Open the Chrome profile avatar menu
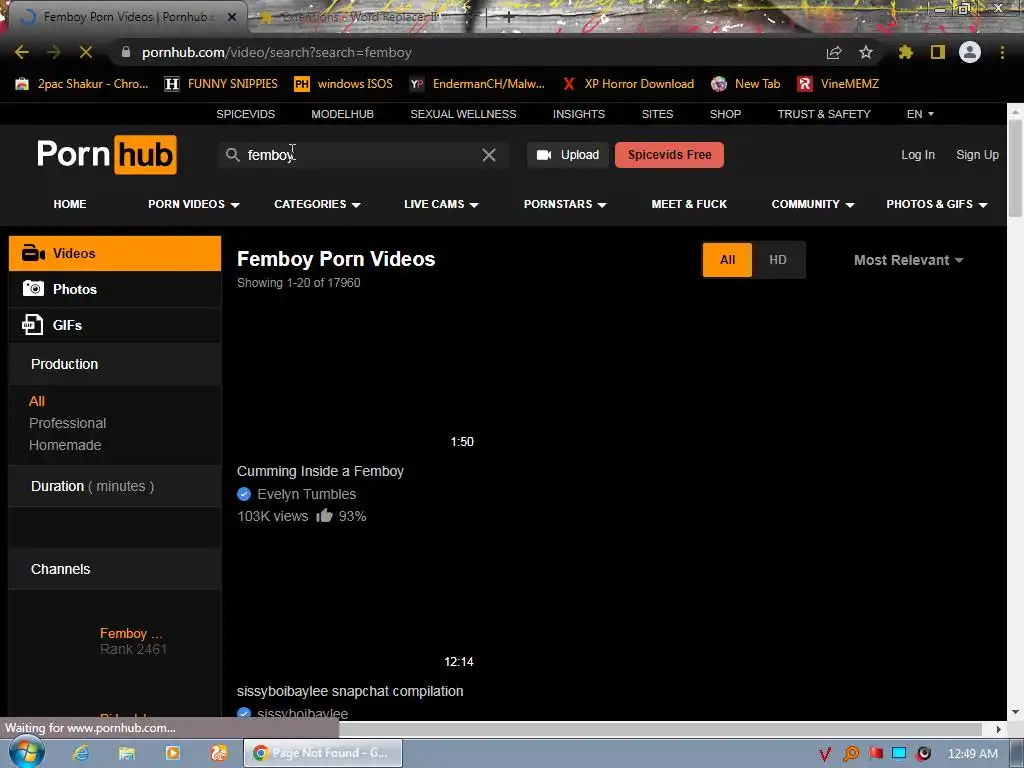The width and height of the screenshot is (1024, 768). coord(970,52)
